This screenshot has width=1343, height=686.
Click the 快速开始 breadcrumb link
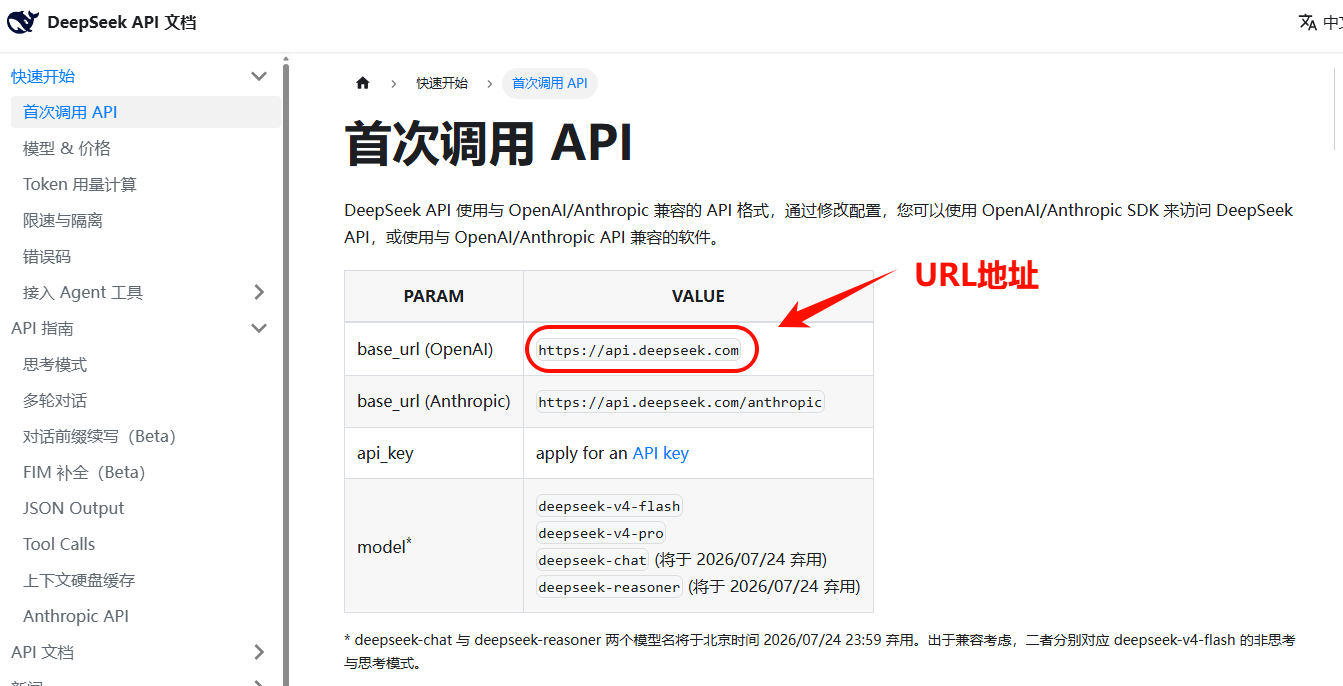pyautogui.click(x=442, y=83)
